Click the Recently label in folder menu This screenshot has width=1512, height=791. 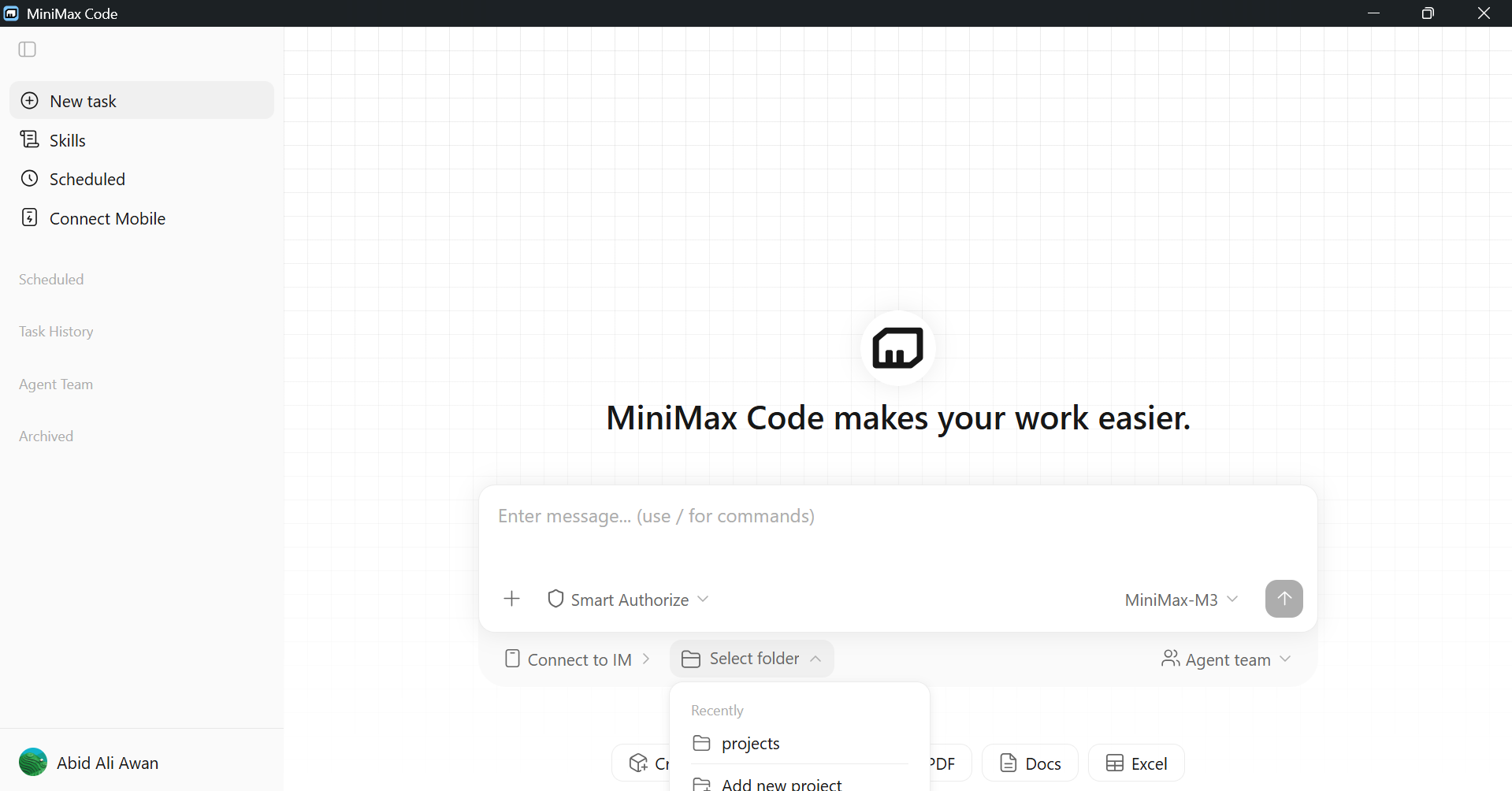coord(717,710)
